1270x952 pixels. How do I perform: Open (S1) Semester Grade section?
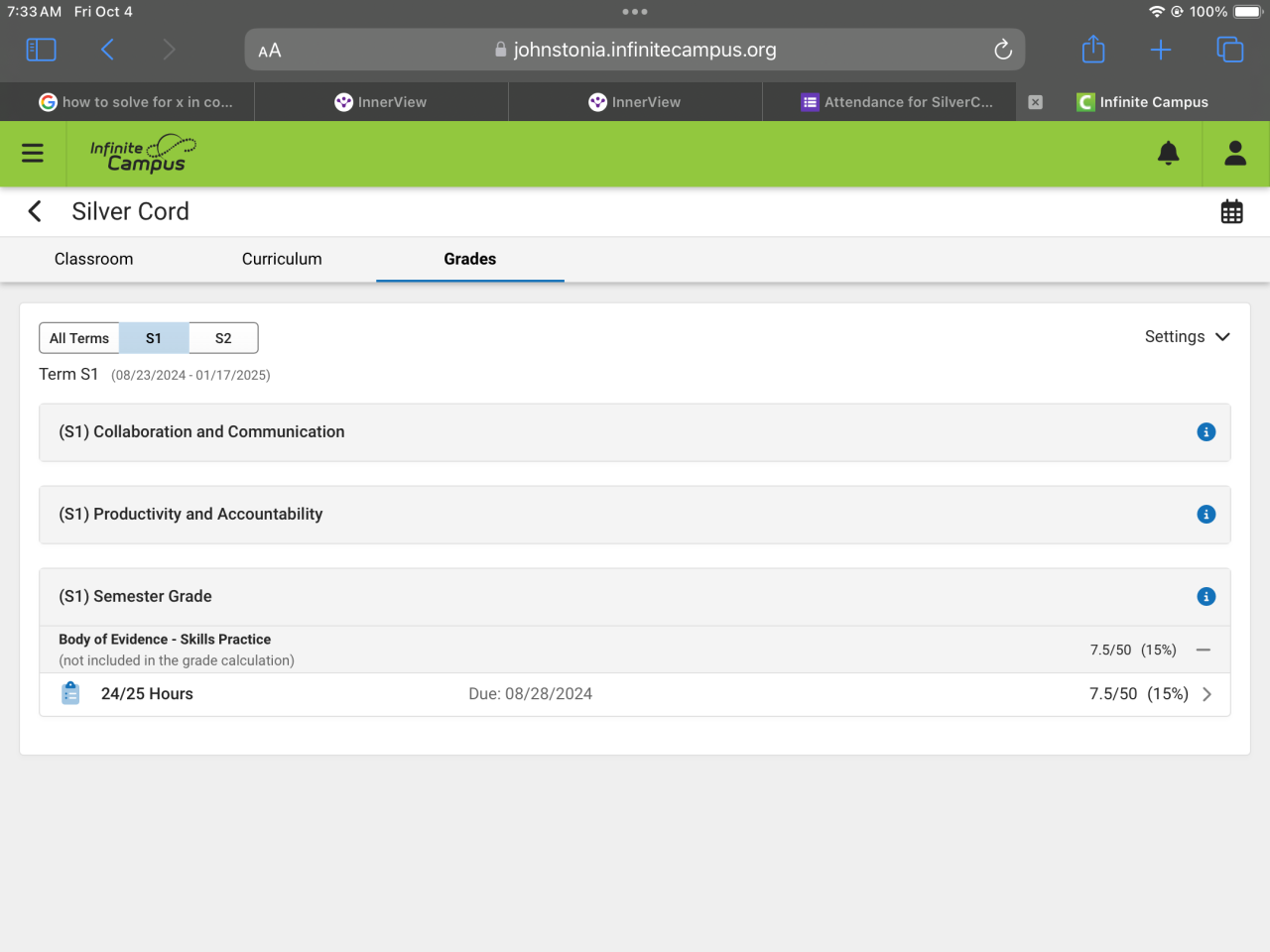pyautogui.click(x=635, y=597)
